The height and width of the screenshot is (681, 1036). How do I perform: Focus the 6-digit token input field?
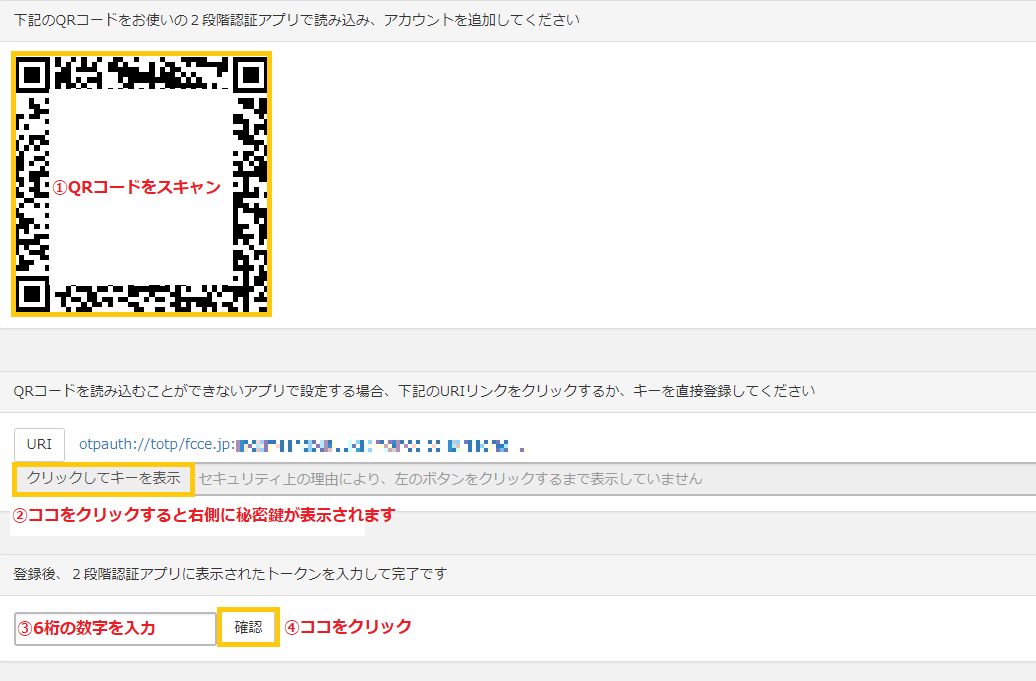115,628
